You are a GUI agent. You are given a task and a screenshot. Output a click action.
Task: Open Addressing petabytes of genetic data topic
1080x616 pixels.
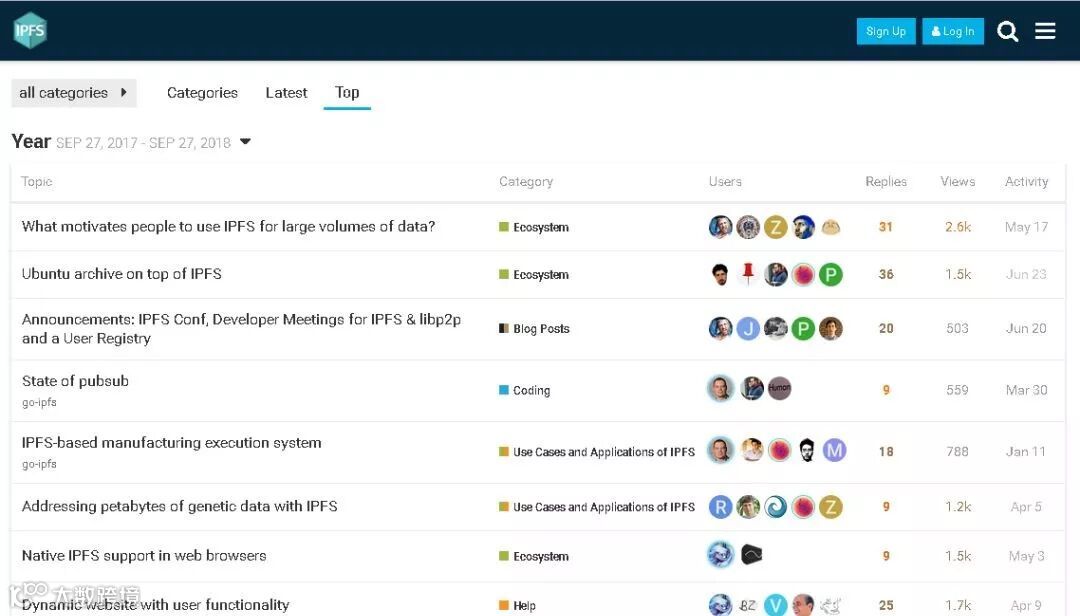[179, 506]
